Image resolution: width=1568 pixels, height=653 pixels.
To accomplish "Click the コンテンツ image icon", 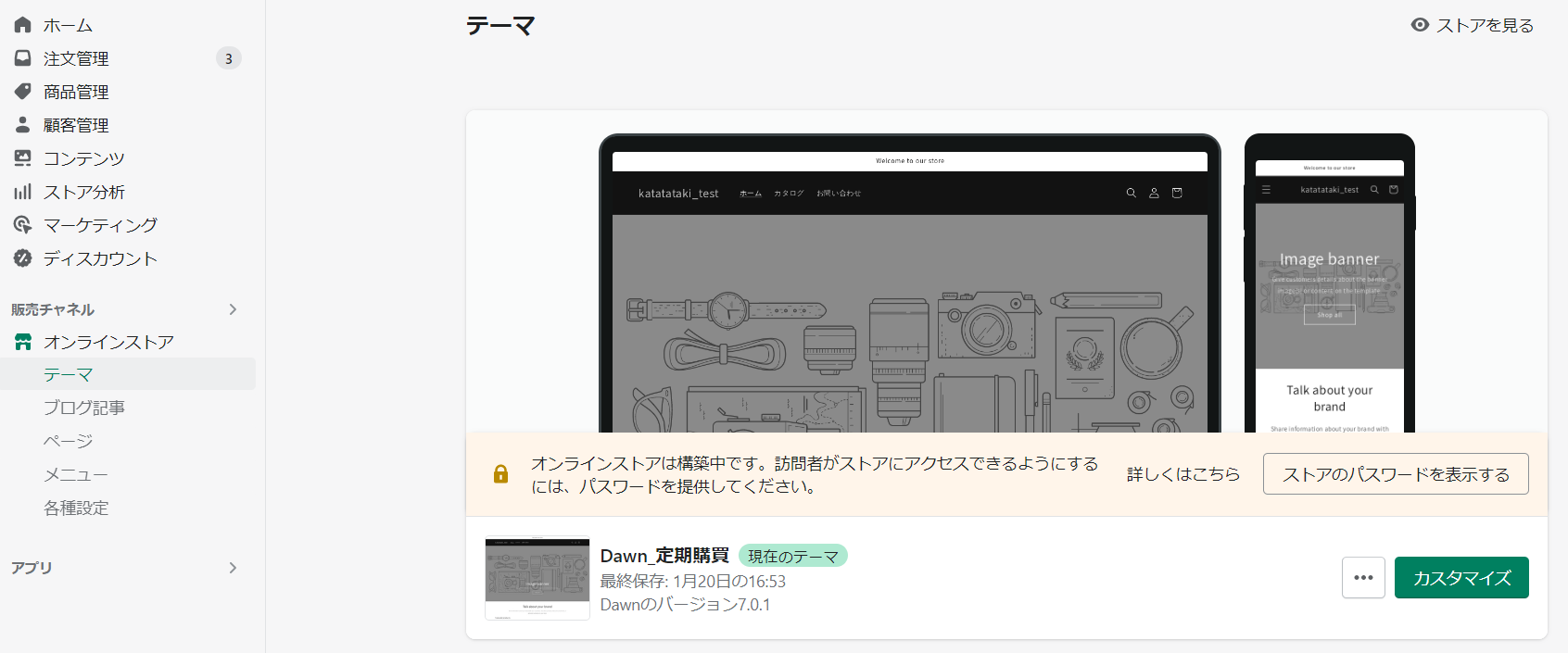I will click(x=23, y=157).
